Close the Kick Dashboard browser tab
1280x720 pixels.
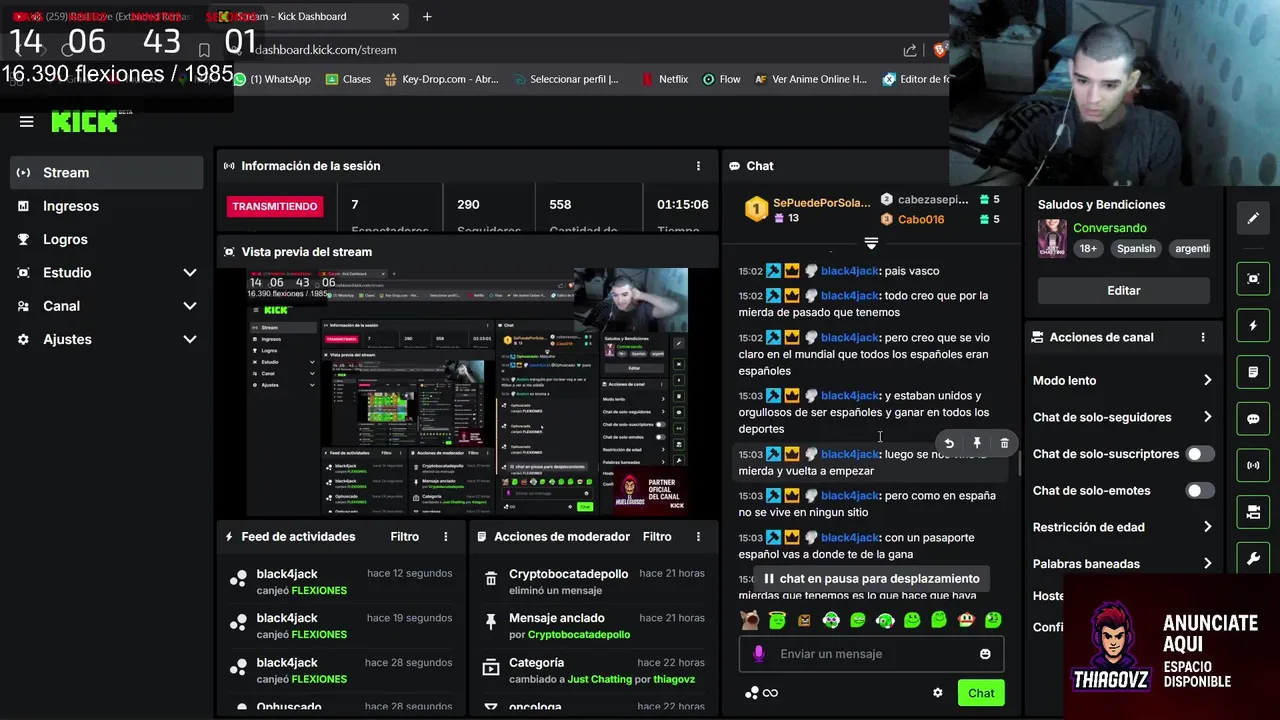tap(396, 16)
